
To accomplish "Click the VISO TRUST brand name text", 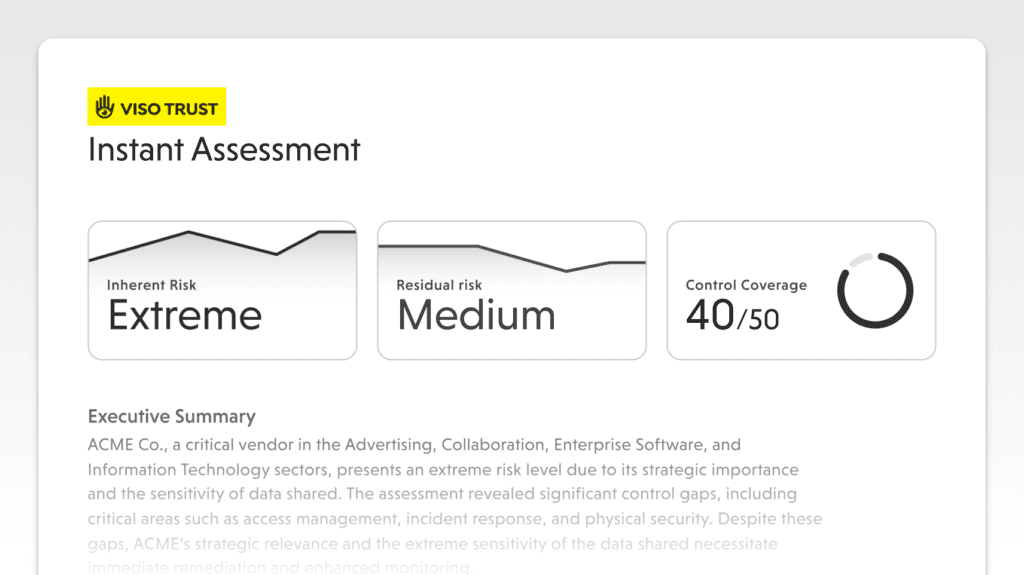I will coord(169,108).
